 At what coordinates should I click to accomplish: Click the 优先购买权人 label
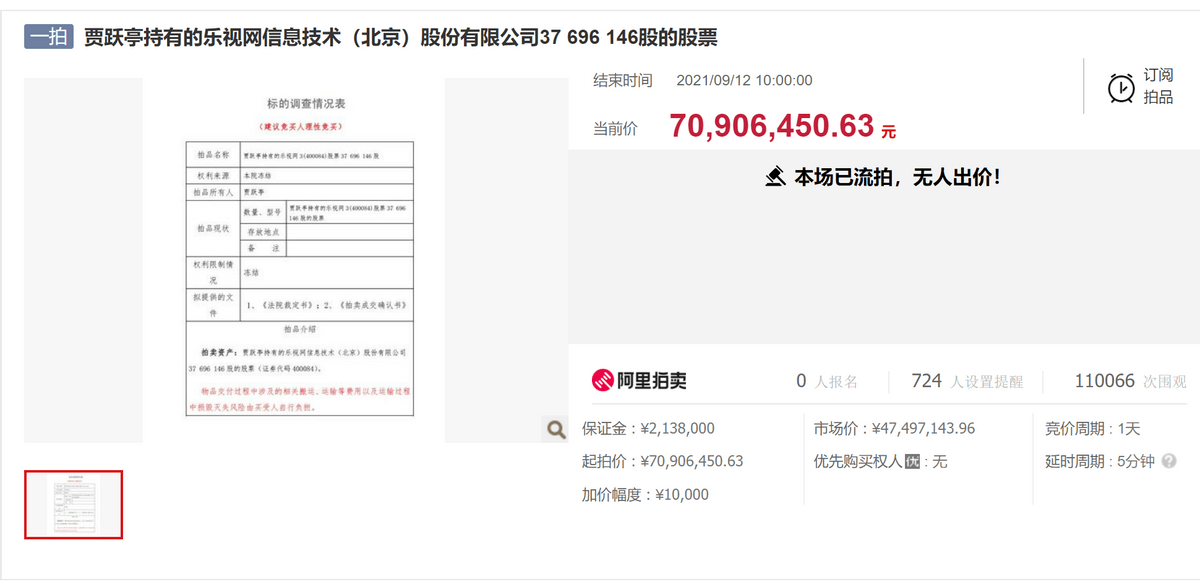pyautogui.click(x=859, y=461)
